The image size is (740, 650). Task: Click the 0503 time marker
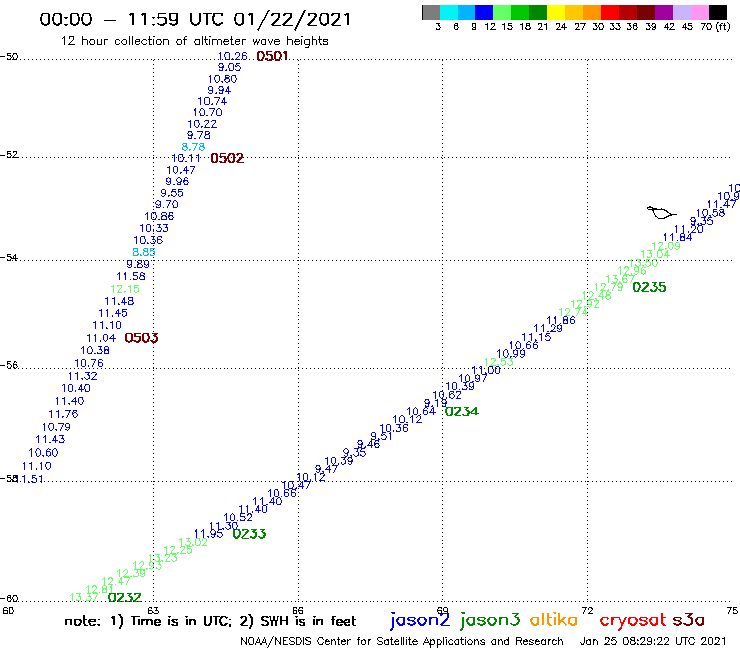tap(141, 338)
